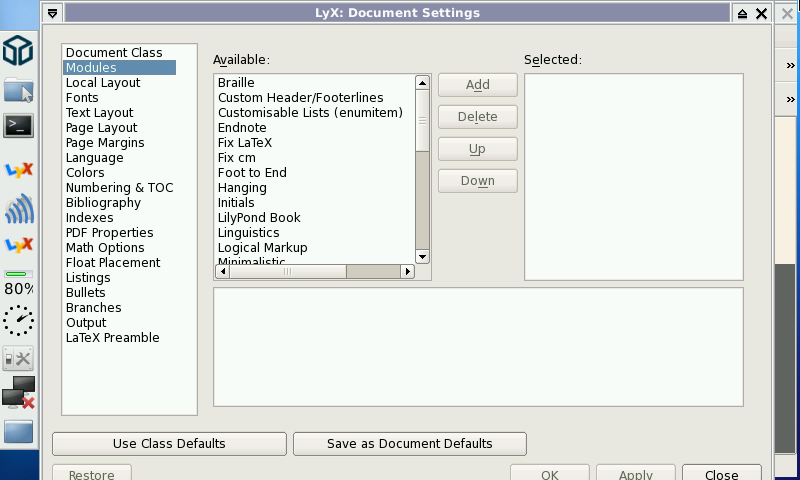Select the Listings category
The image size is (800, 480).
pyautogui.click(x=88, y=277)
